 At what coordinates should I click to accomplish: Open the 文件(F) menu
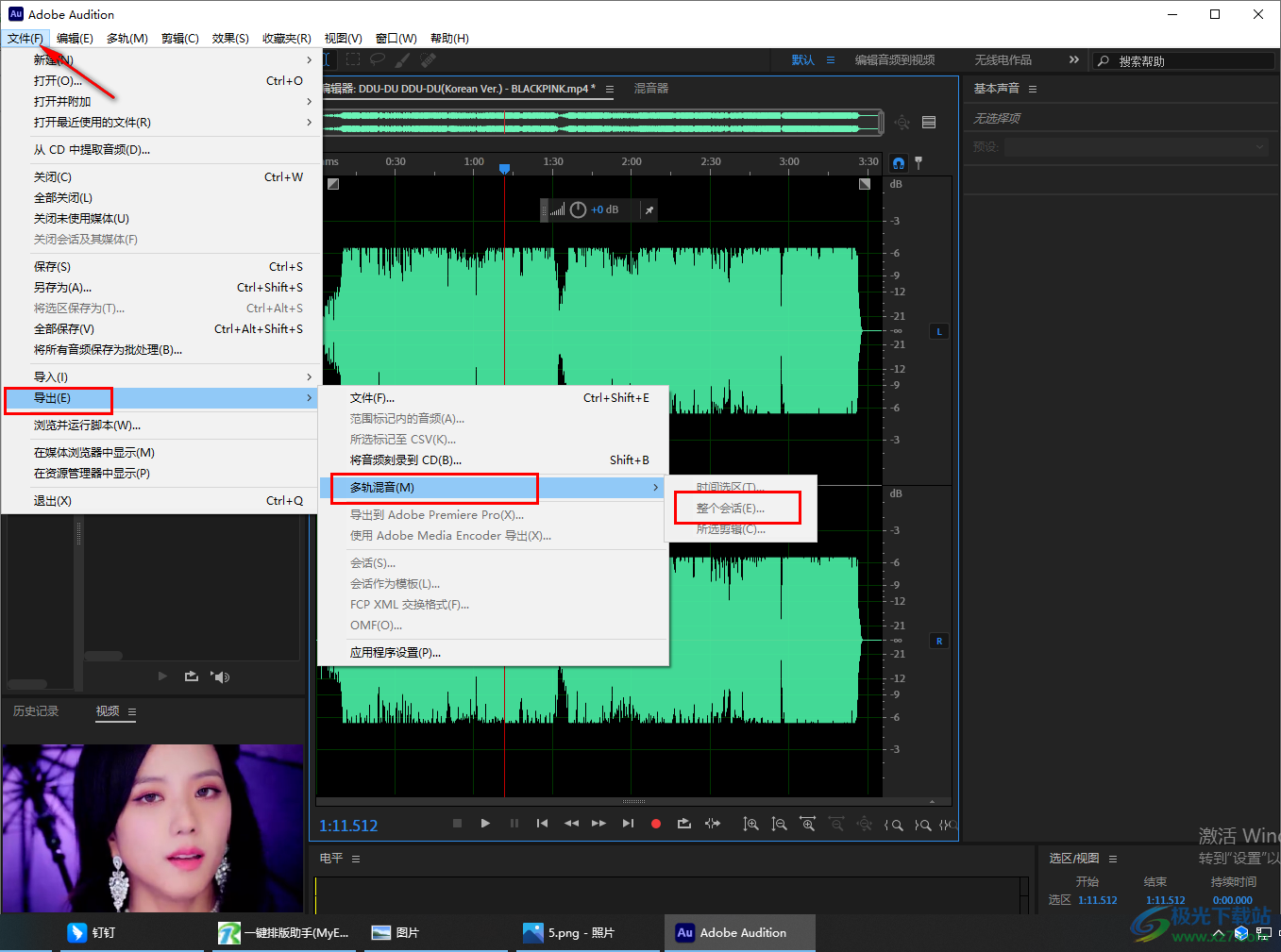tap(25, 39)
